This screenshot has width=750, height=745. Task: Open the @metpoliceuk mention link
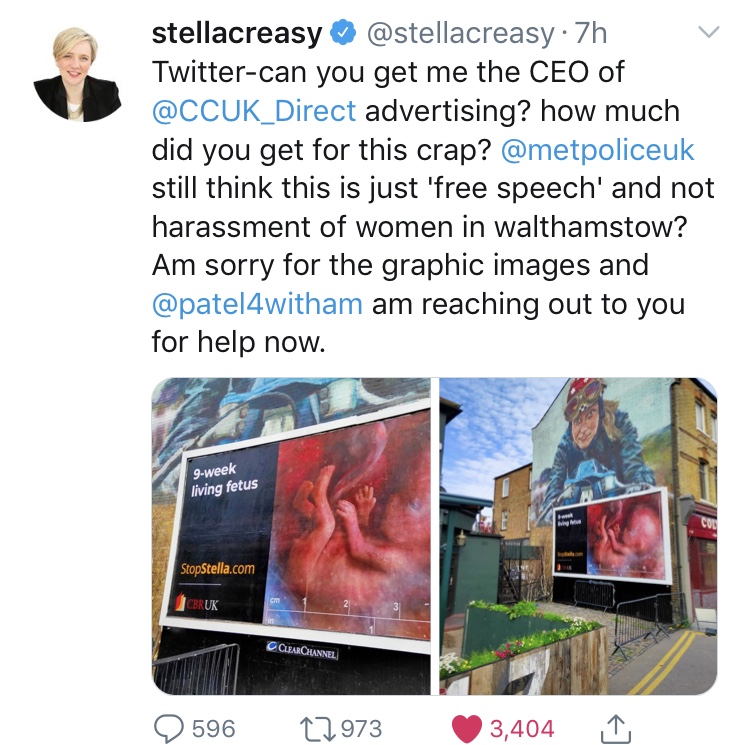[597, 150]
